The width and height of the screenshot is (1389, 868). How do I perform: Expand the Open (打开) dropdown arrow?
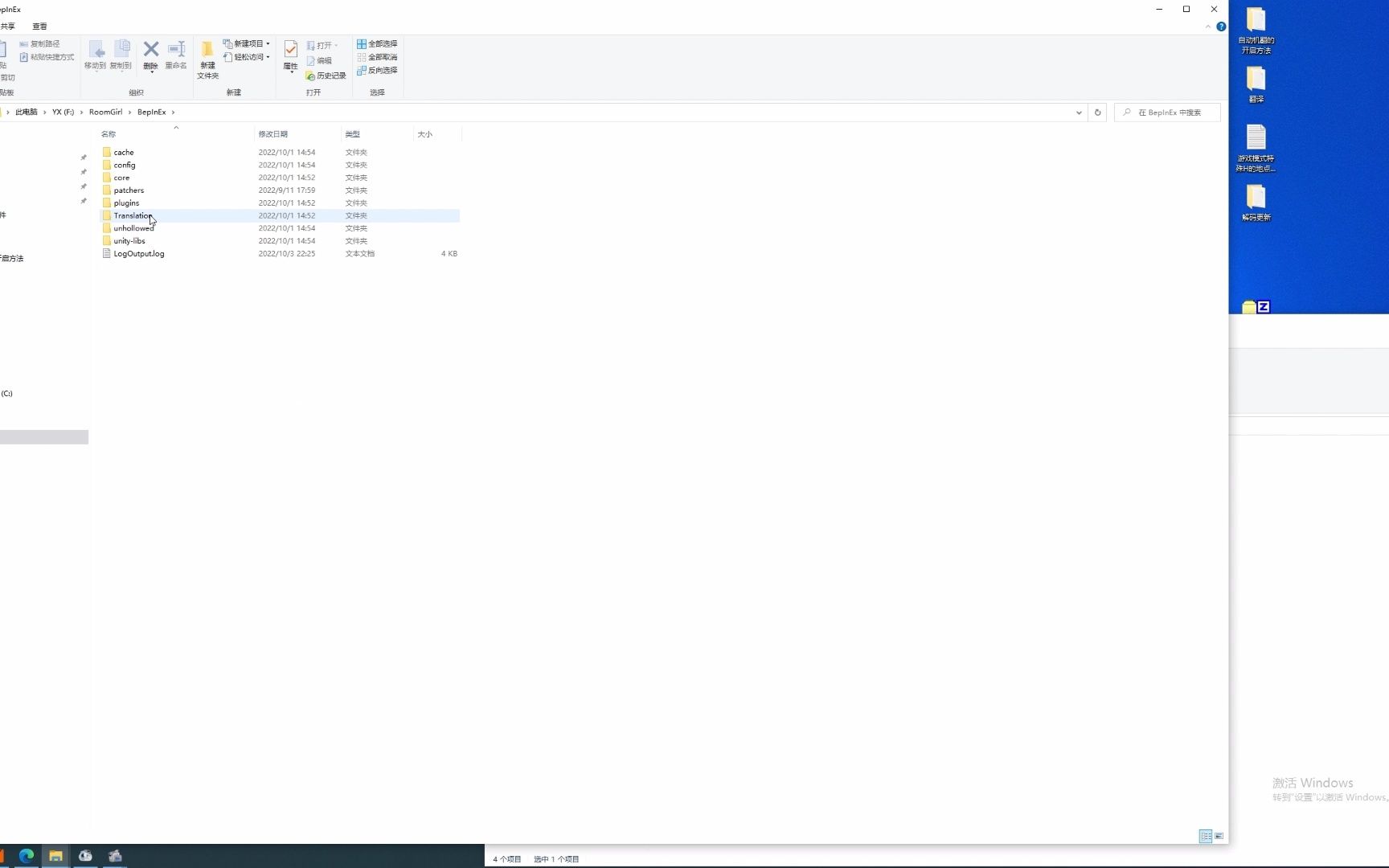tap(336, 46)
